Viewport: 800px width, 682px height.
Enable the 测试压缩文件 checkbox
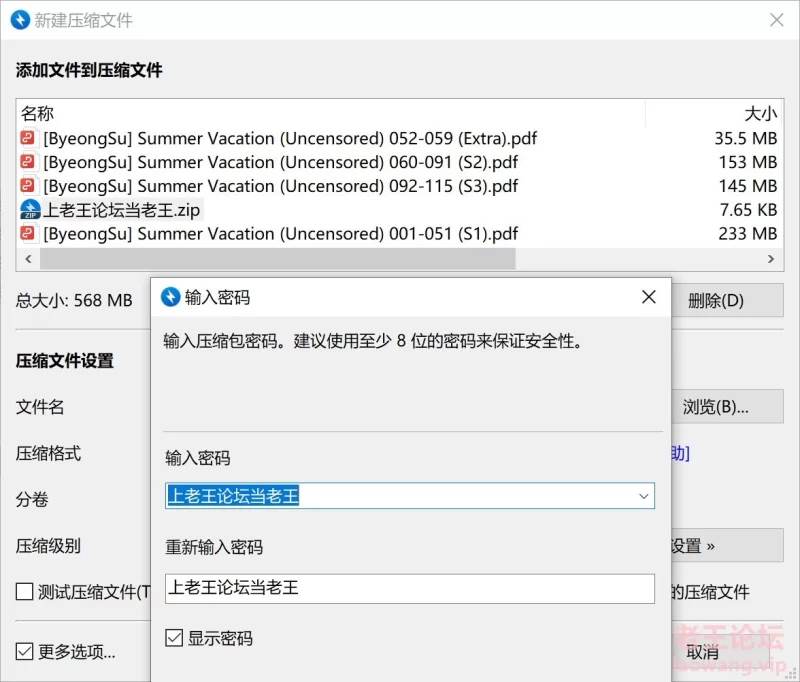[x=25, y=592]
